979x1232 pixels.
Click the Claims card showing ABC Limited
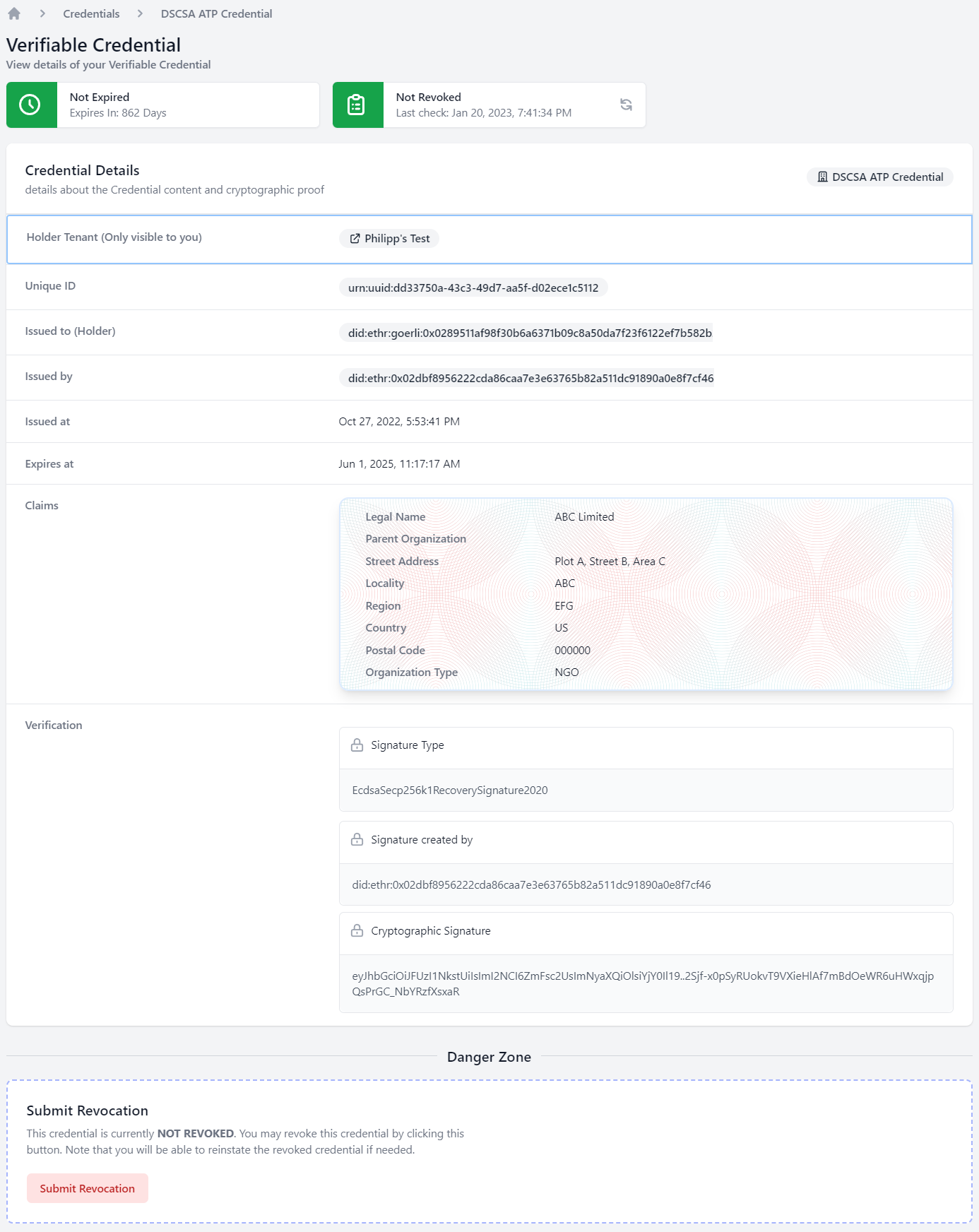(x=646, y=594)
